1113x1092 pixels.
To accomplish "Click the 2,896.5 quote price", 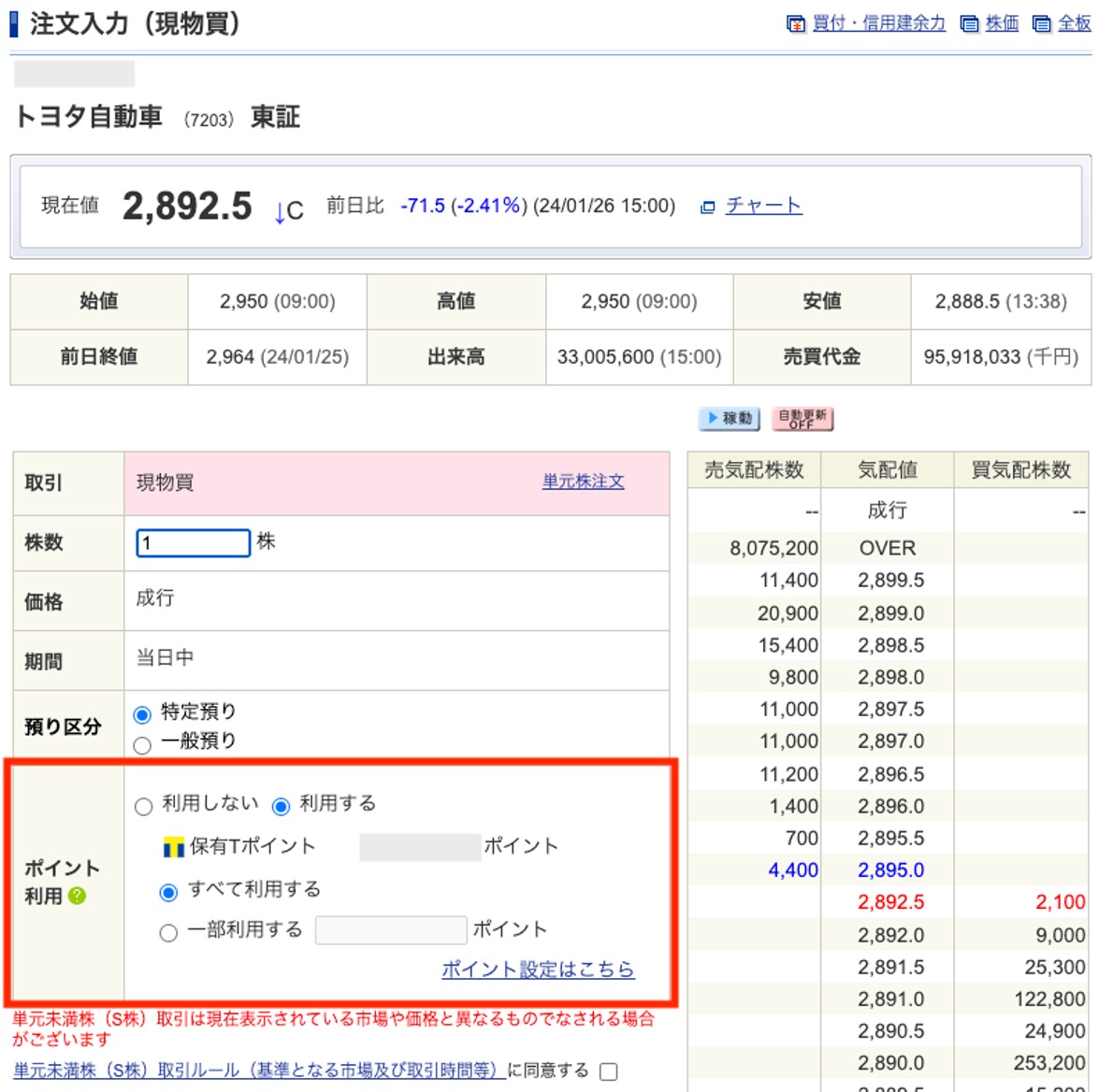I will (890, 774).
